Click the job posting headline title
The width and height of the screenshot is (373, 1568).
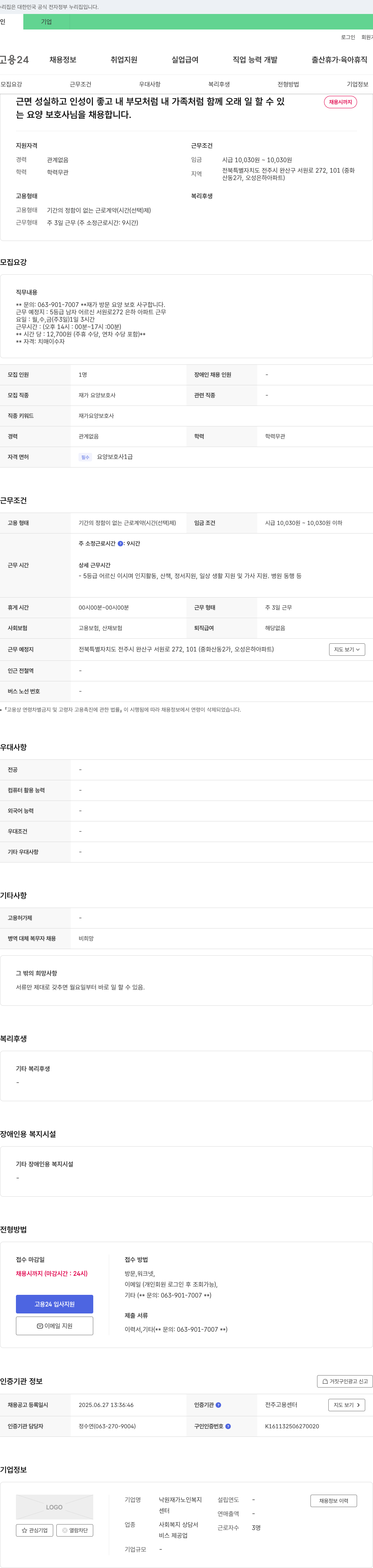[150, 108]
